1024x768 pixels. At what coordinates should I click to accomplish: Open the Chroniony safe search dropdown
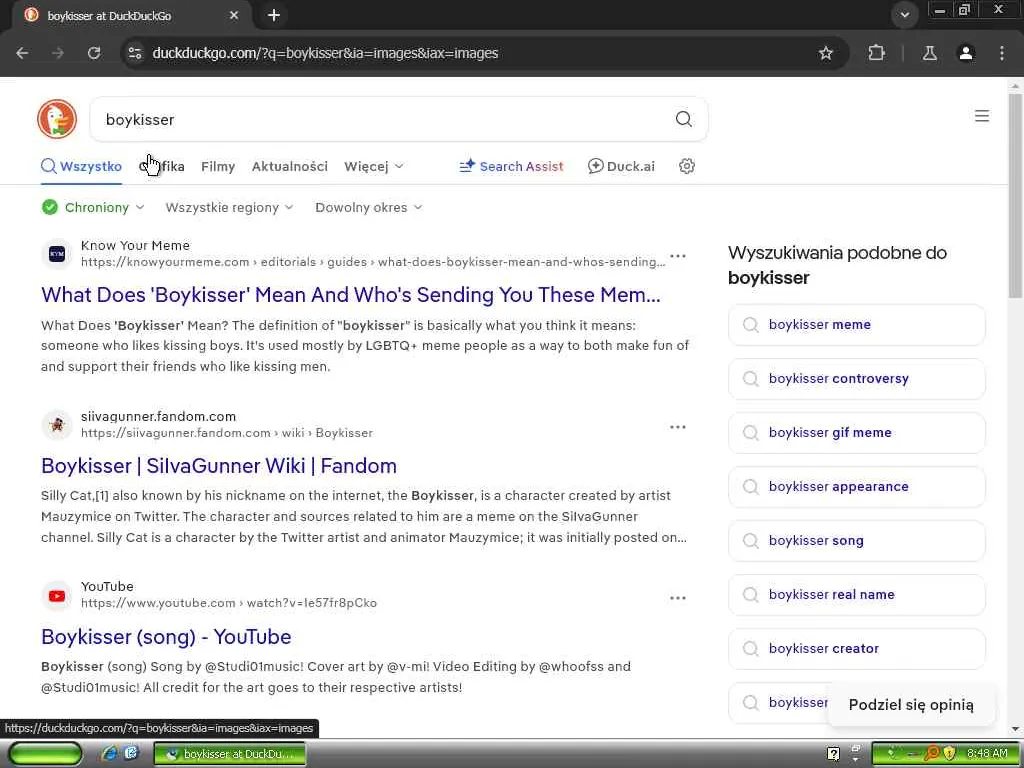(x=93, y=208)
